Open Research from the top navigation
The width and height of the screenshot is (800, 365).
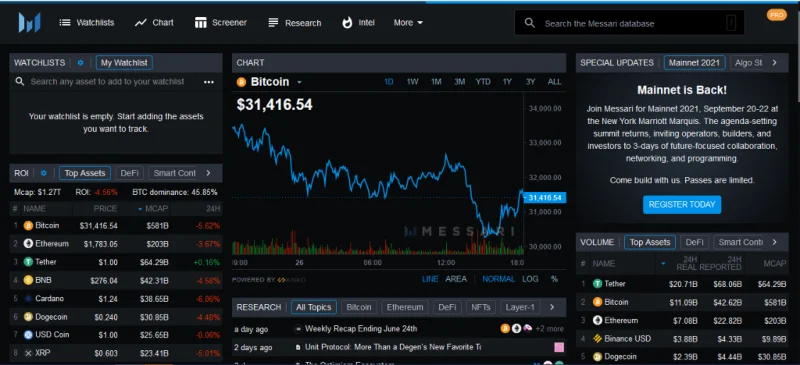294,23
